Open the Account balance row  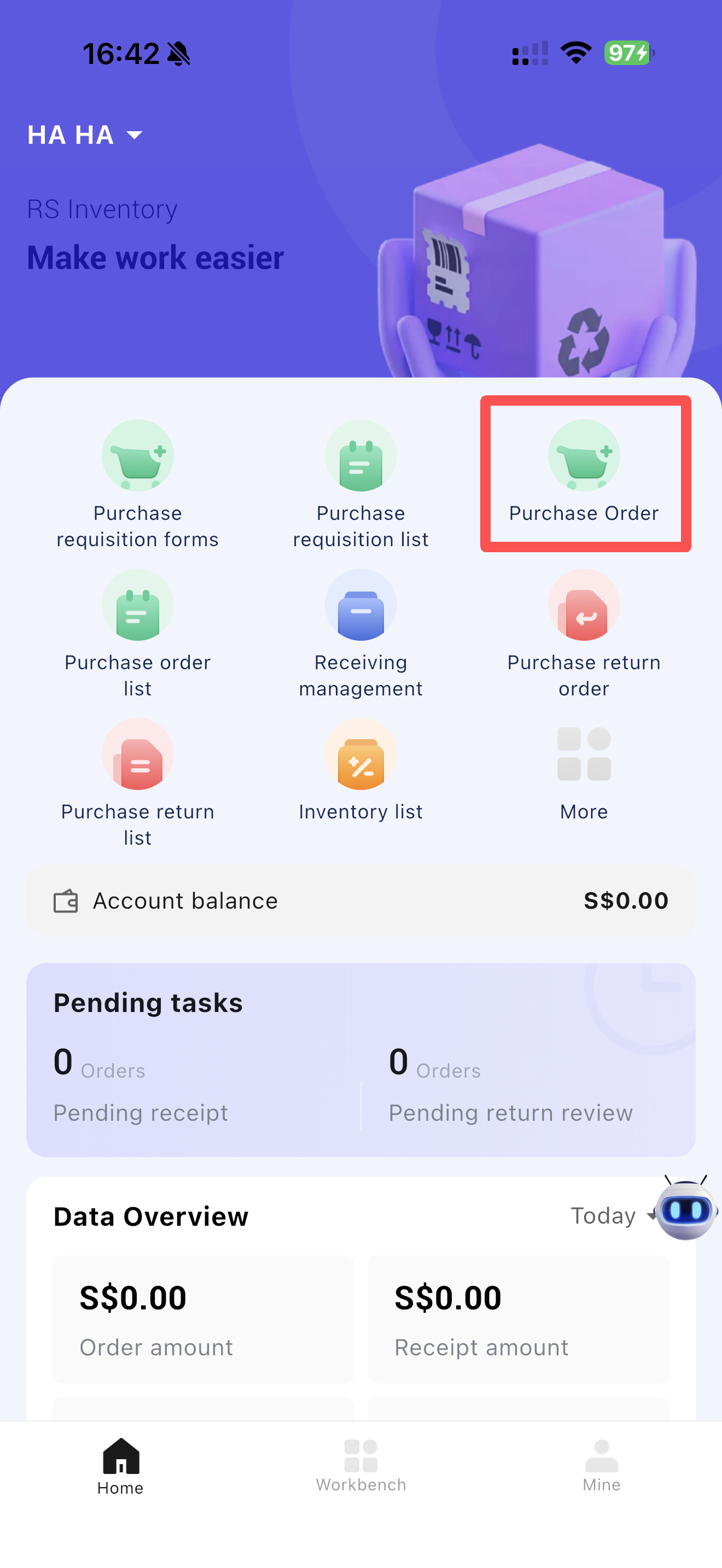tap(360, 900)
